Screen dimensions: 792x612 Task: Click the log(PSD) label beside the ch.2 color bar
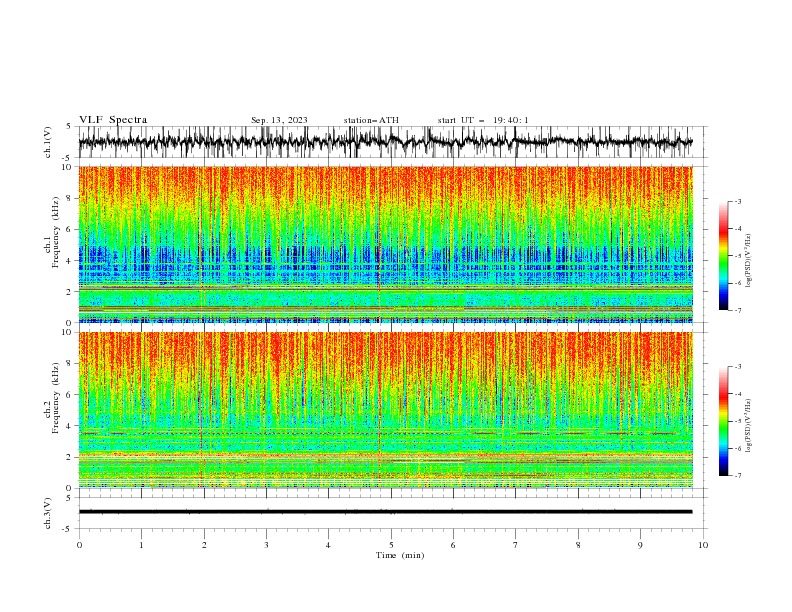(x=749, y=425)
